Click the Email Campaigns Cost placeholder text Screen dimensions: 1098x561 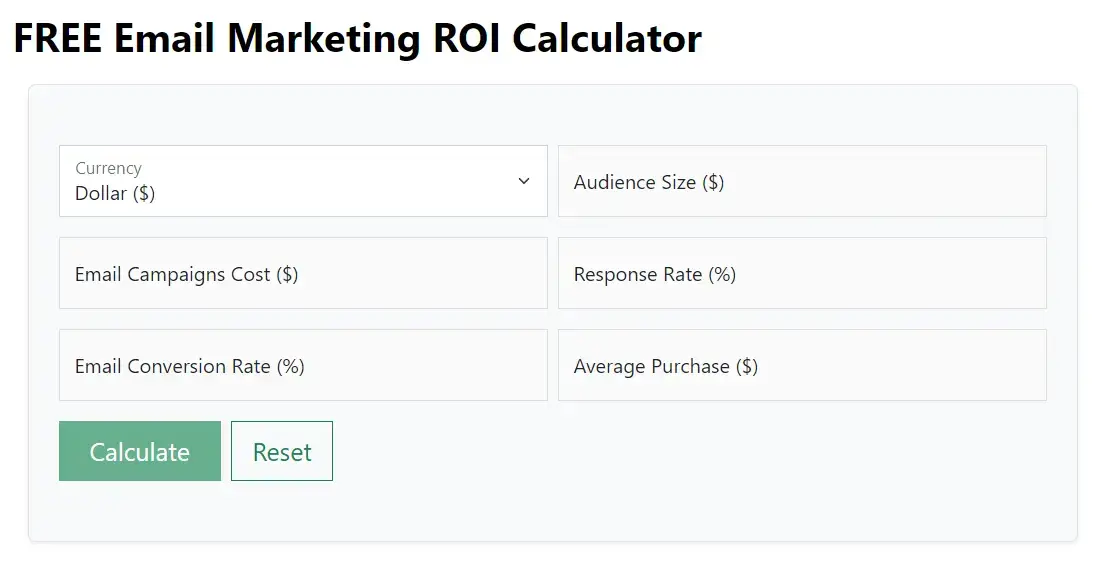coord(186,275)
